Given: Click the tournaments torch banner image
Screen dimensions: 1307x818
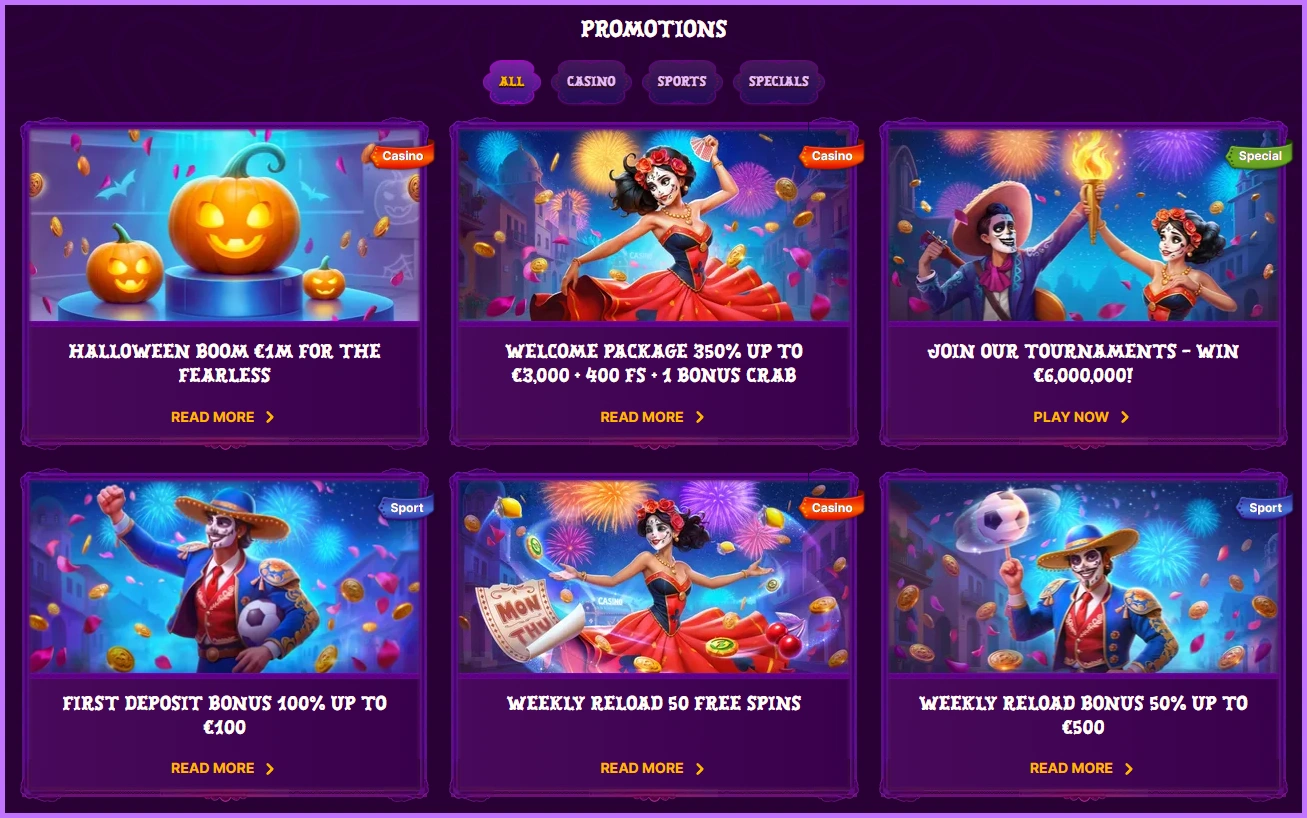Looking at the screenshot, I should 1083,225.
